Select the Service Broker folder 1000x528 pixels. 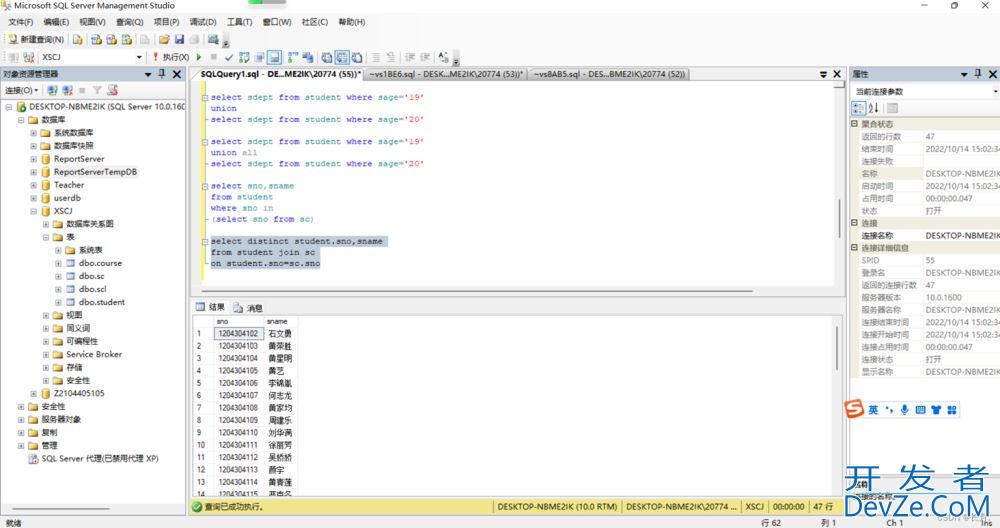tap(94, 354)
